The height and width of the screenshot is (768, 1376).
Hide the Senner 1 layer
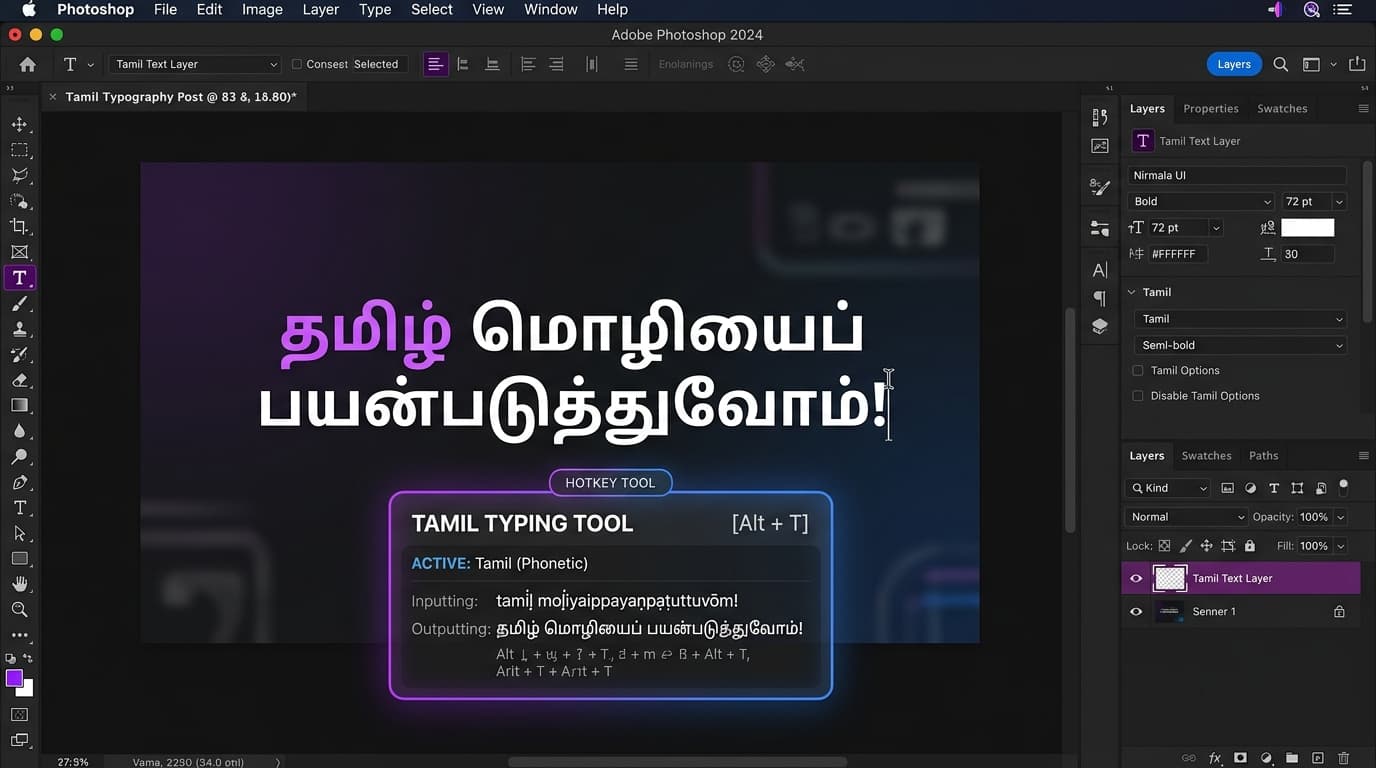[1136, 611]
